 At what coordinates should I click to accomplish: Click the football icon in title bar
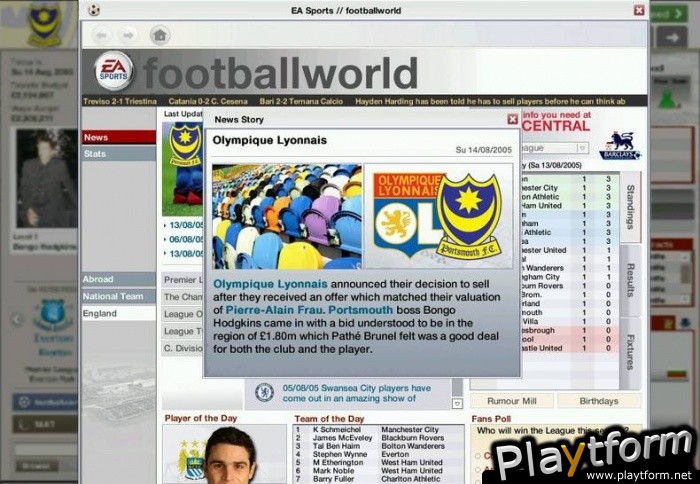94,10
